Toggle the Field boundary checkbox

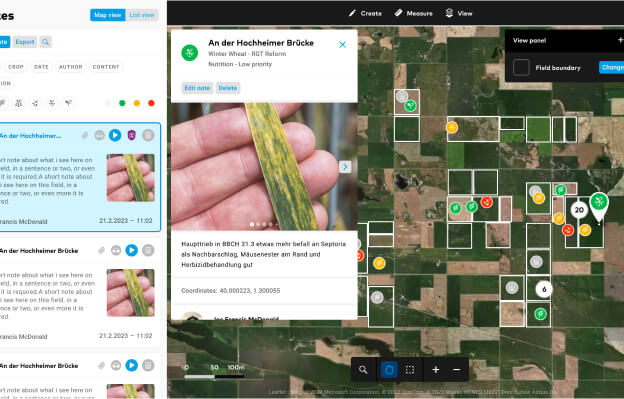pos(521,68)
